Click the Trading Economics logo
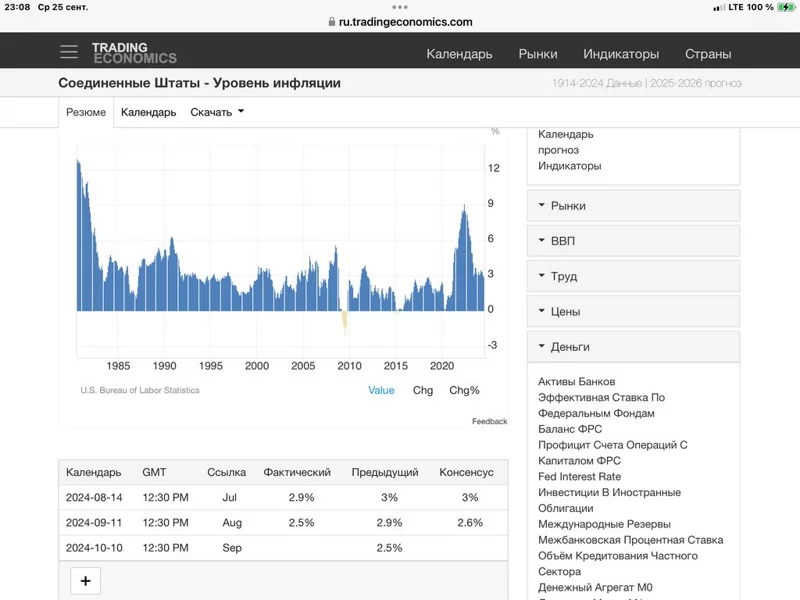The height and width of the screenshot is (600, 800). pyautogui.click(x=134, y=52)
